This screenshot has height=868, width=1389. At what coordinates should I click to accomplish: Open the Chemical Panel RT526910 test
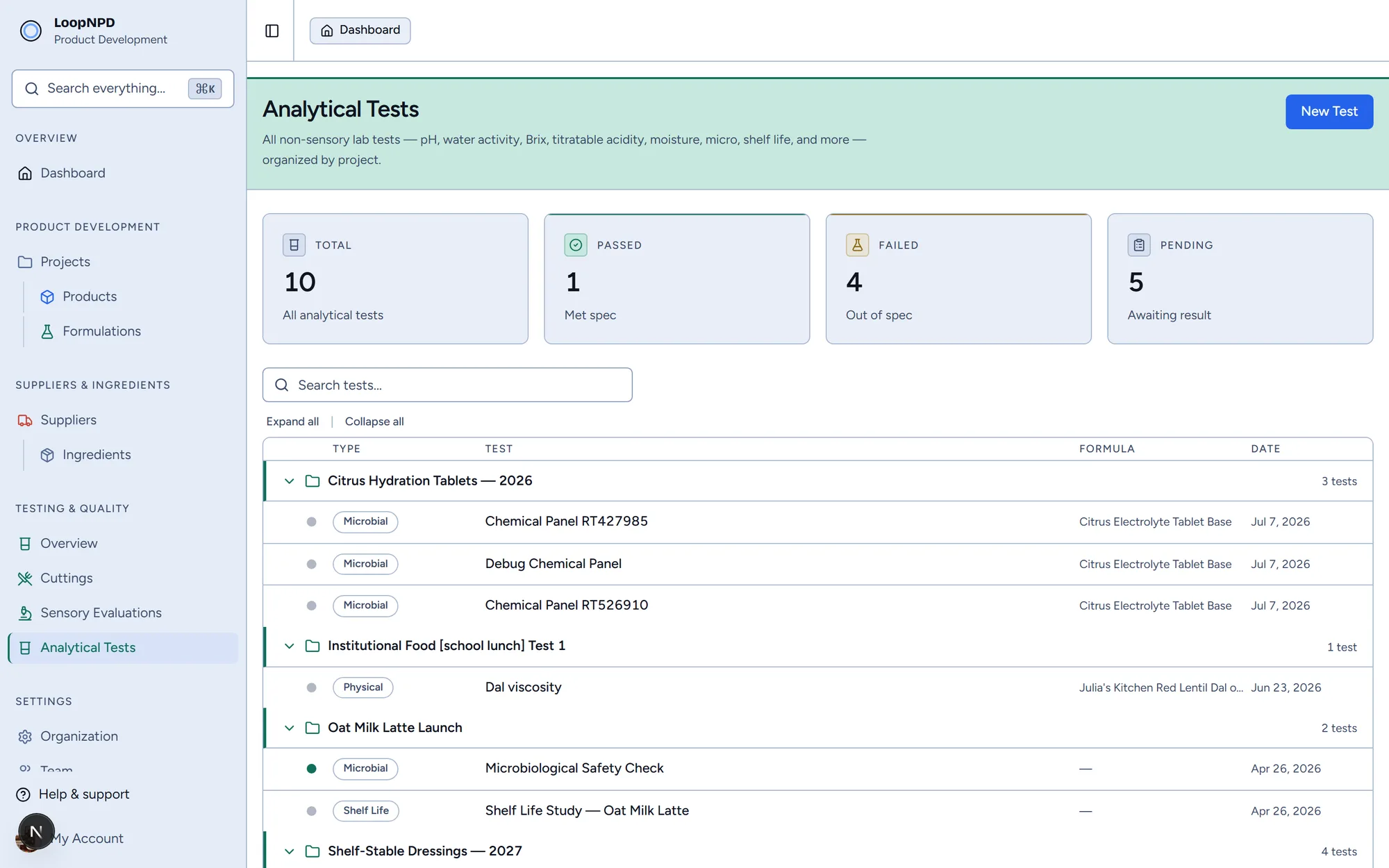[x=566, y=606]
